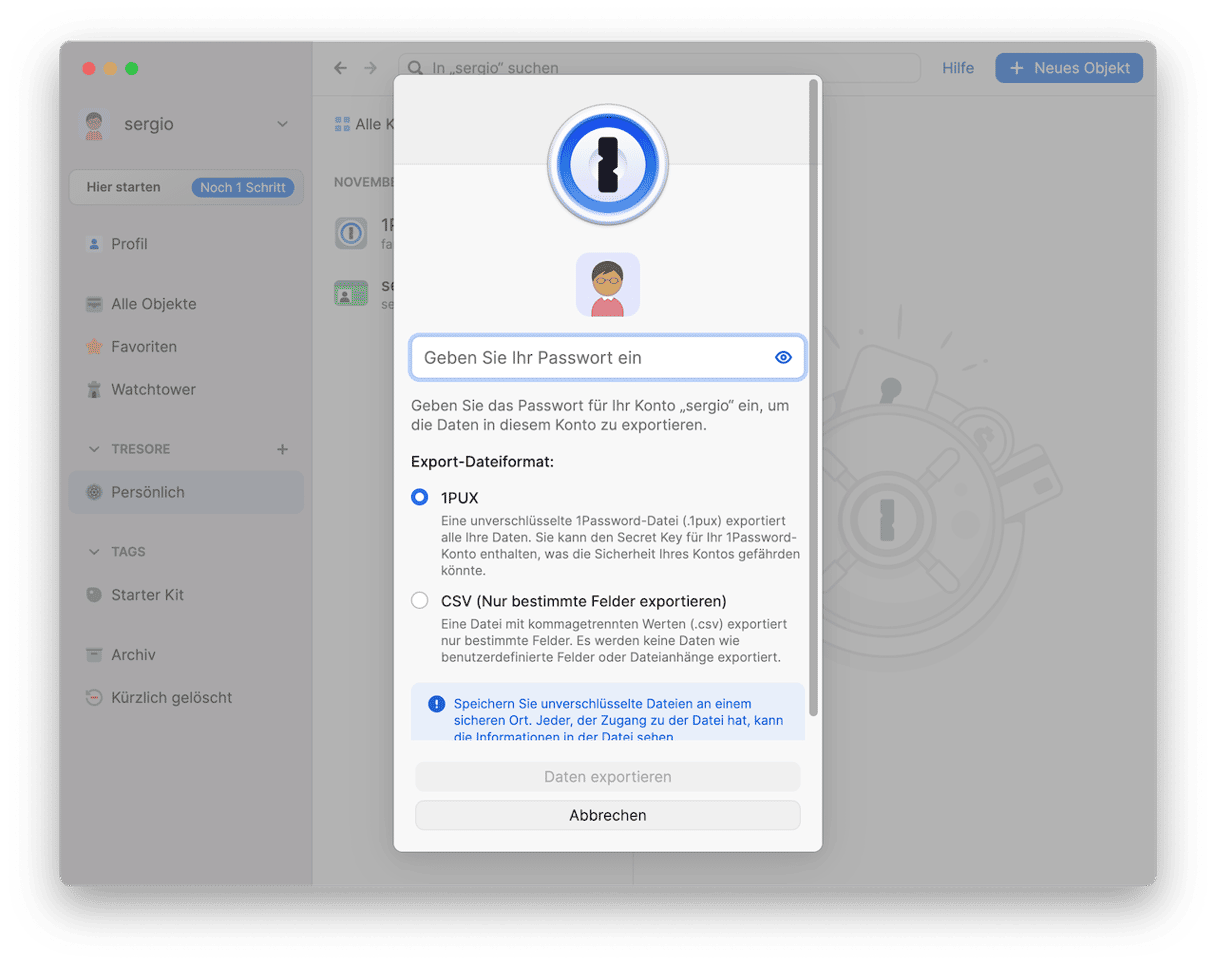
Task: Click the Watchtower icon in sidebar
Action: click(x=94, y=390)
